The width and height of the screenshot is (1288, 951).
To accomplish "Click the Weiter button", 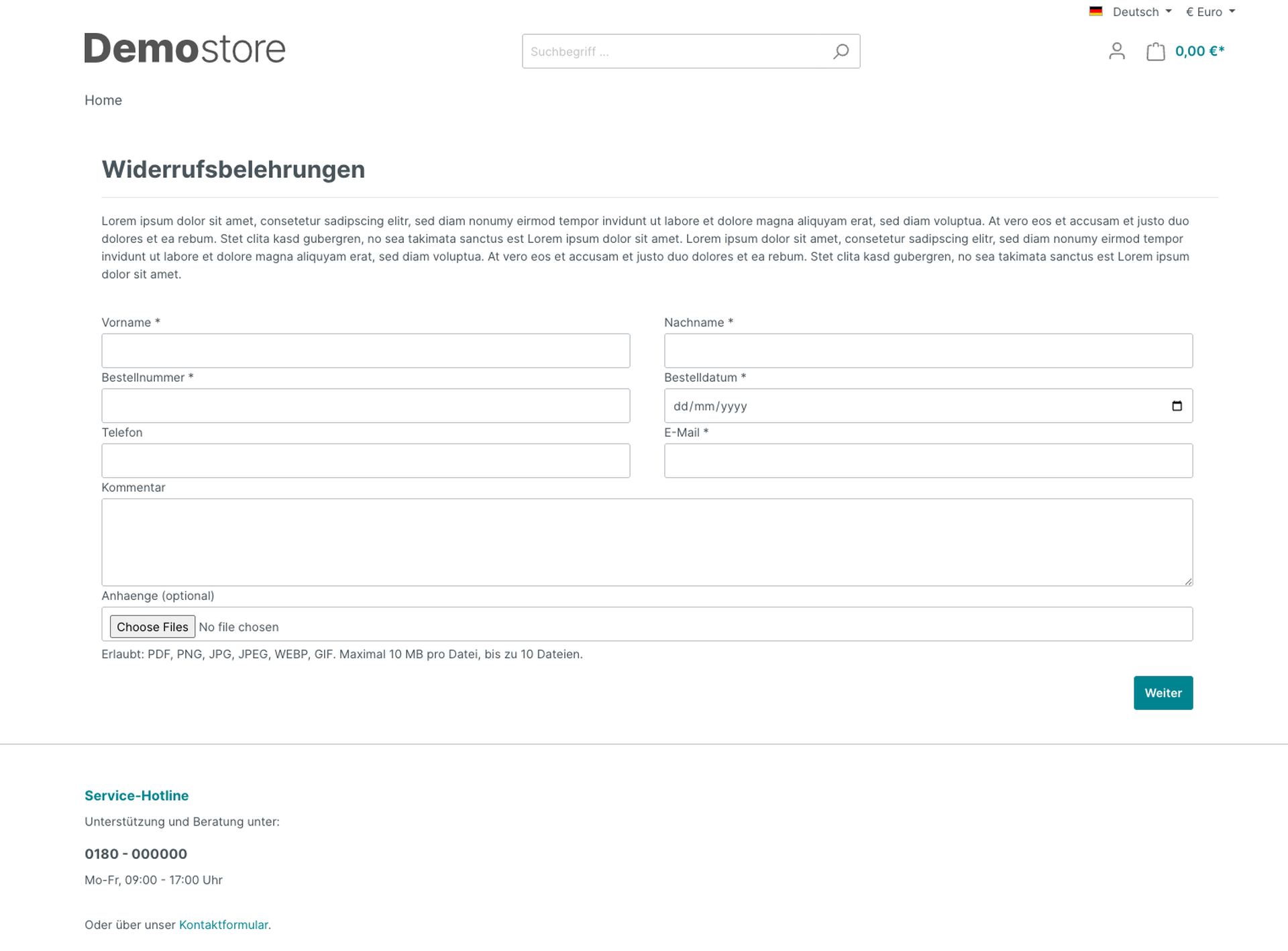I will (1163, 693).
